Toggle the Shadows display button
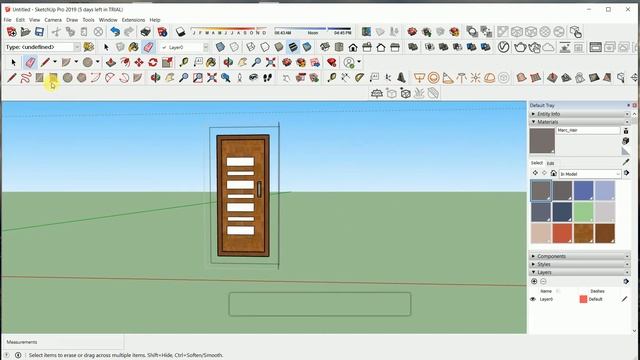Image resolution: width=640 pixels, height=360 pixels. pos(181,32)
